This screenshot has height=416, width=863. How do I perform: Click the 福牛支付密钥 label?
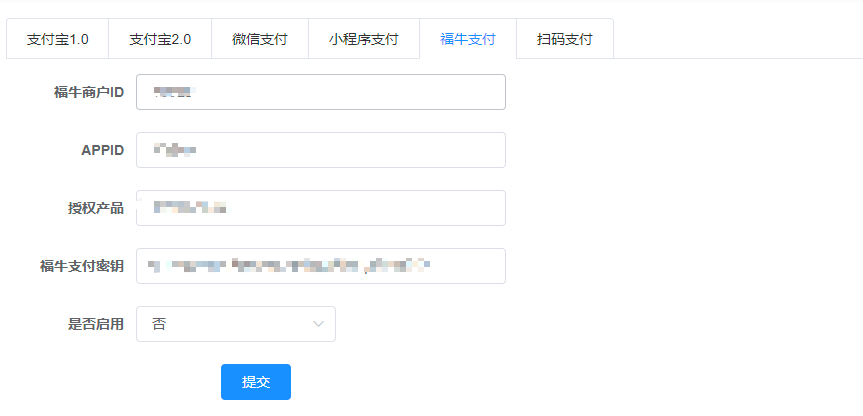[x=82, y=266]
